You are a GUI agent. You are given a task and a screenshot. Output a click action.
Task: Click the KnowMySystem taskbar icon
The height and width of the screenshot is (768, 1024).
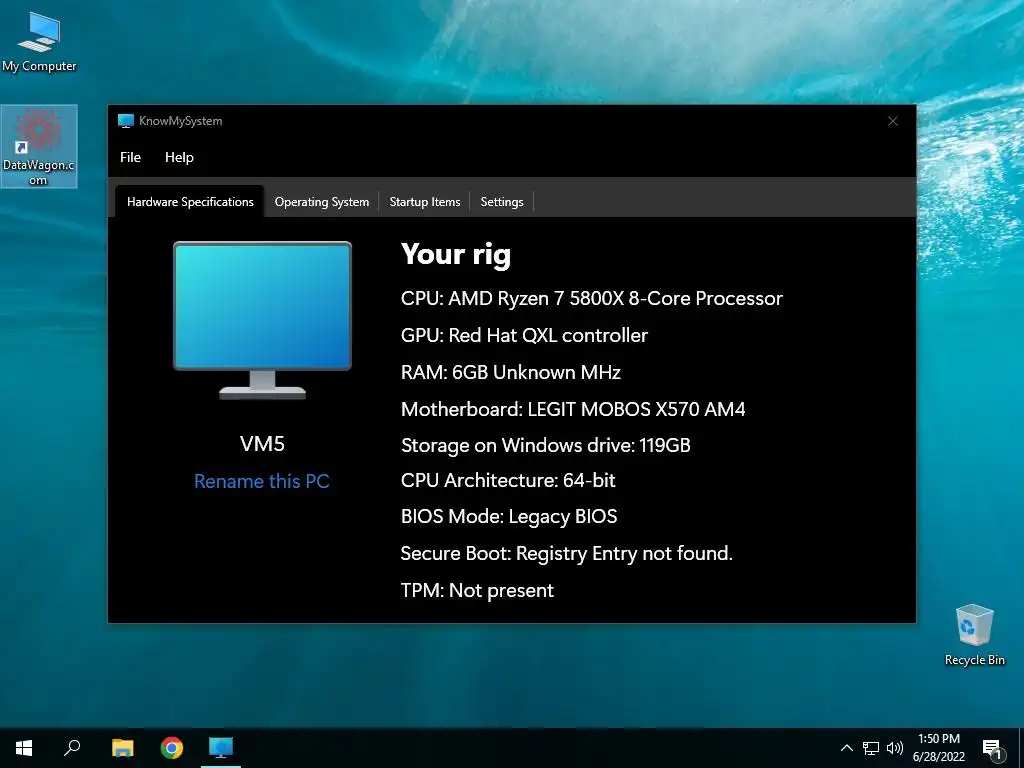pyautogui.click(x=221, y=748)
